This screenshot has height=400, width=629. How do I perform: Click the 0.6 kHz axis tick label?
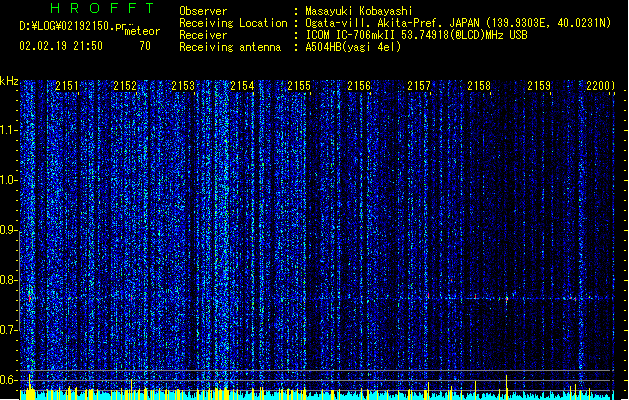click(9, 380)
